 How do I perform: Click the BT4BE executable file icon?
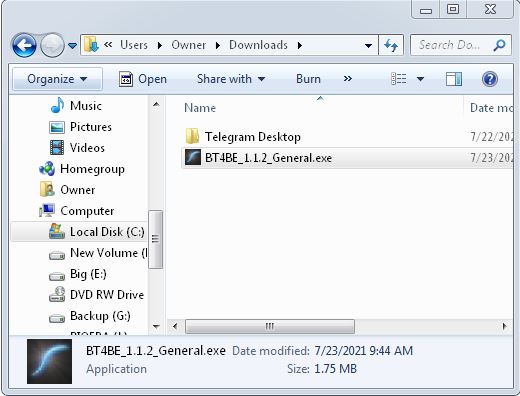click(193, 157)
